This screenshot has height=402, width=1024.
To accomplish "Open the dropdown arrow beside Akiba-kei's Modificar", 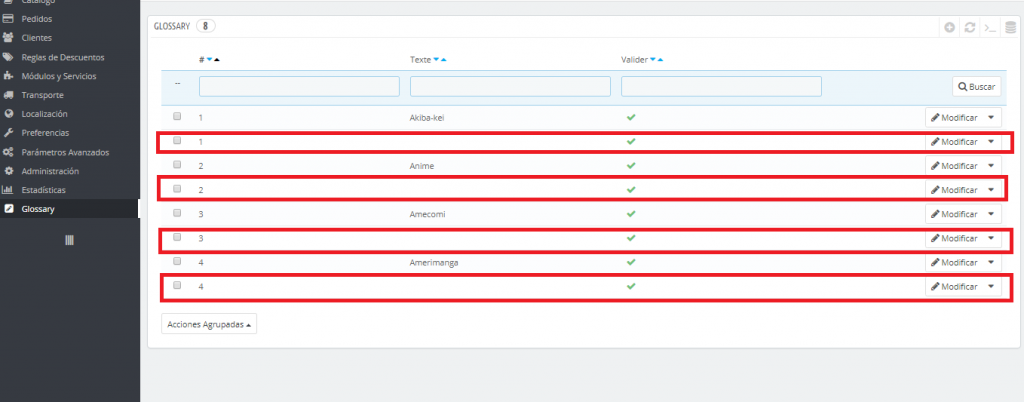I will (991, 118).
